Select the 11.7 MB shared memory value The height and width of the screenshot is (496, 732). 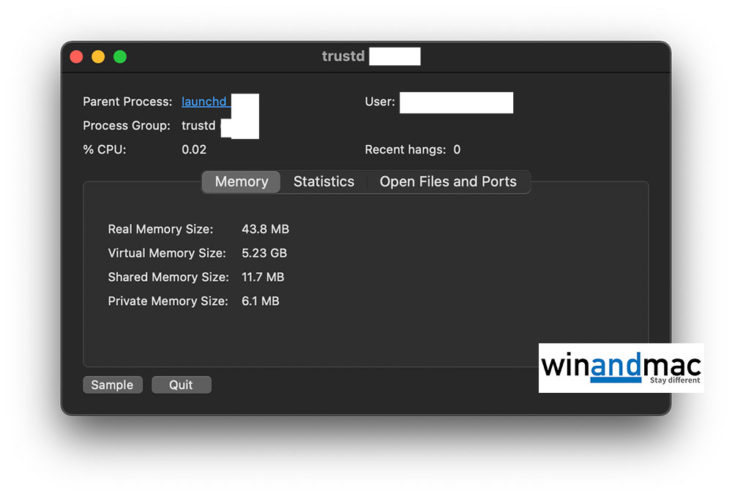[263, 278]
